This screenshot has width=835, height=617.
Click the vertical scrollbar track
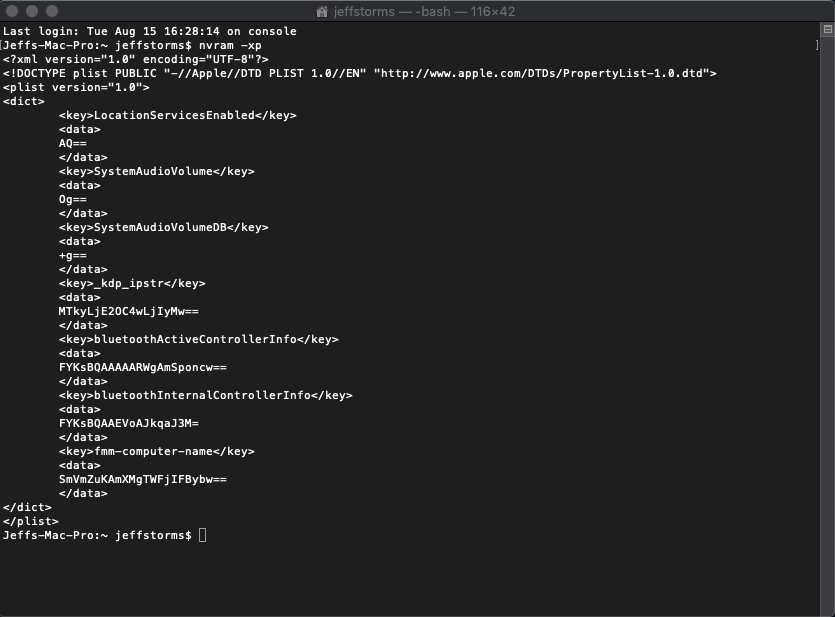[826, 300]
